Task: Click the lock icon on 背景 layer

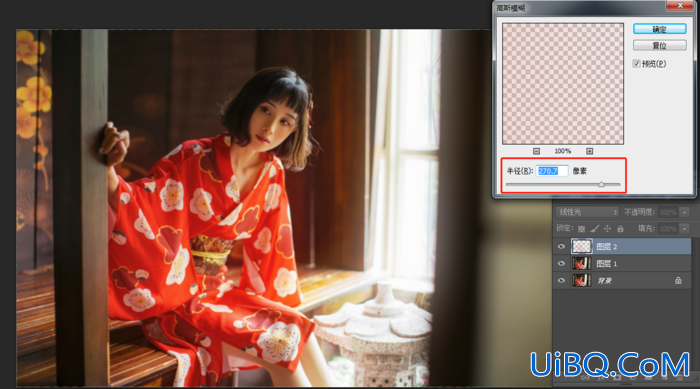Action: click(678, 280)
